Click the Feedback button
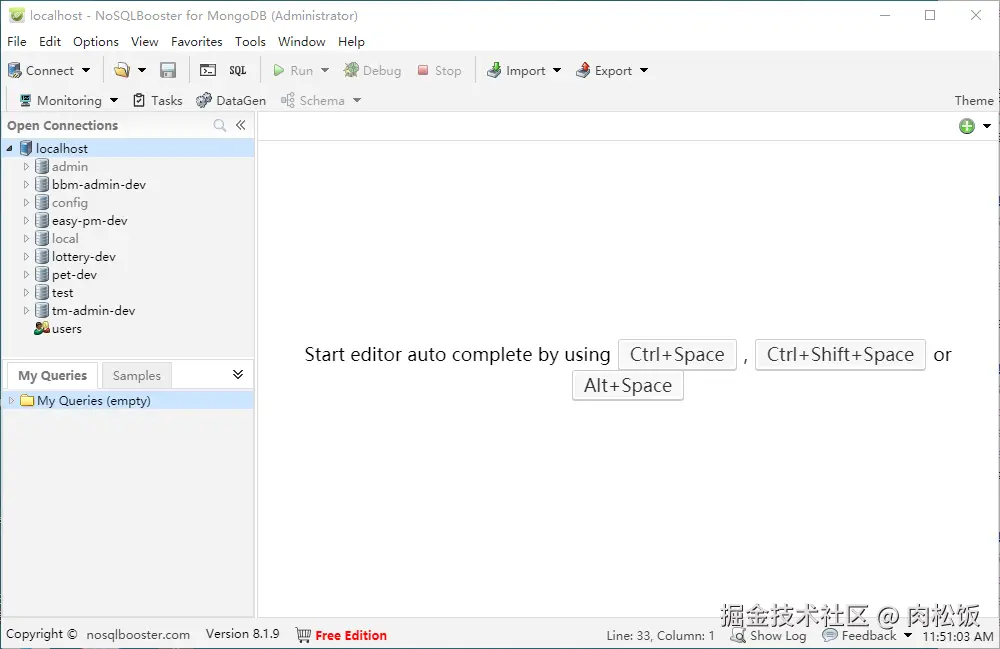The height and width of the screenshot is (649, 1000). coord(859,635)
